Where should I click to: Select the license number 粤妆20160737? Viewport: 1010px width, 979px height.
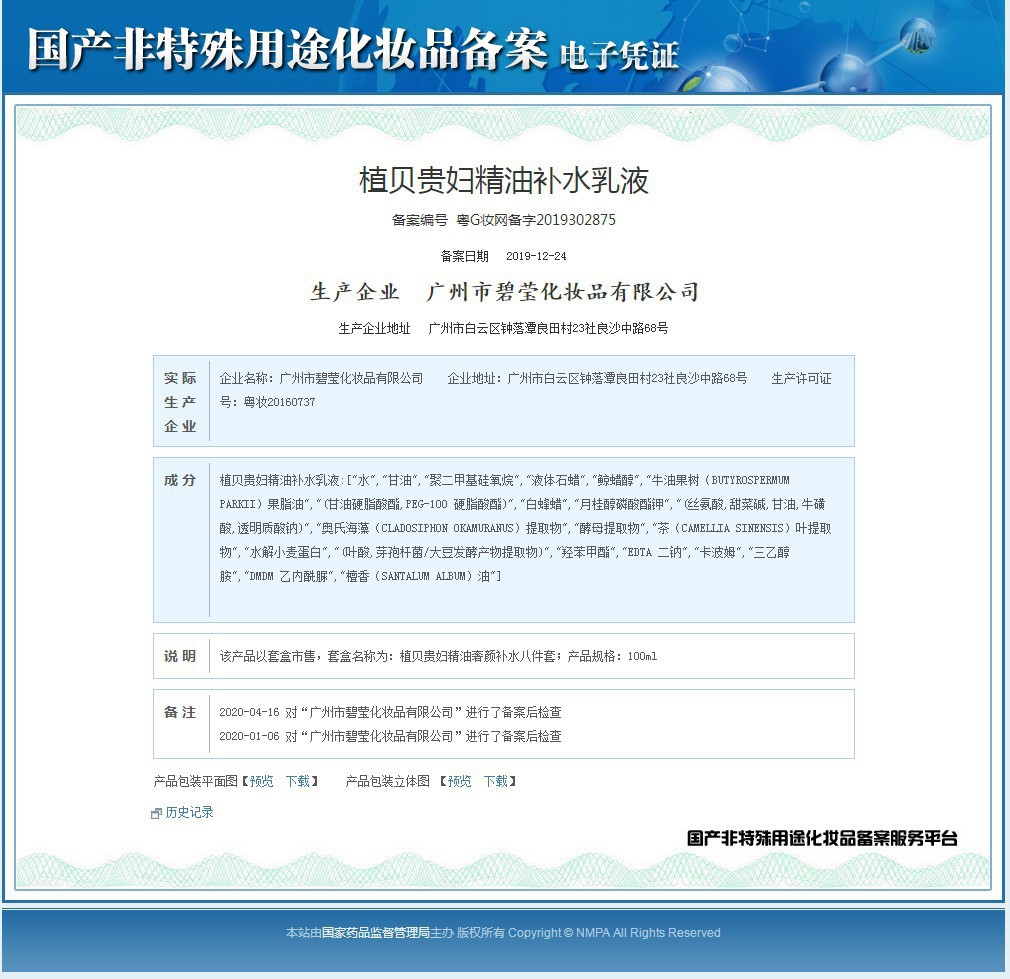click(280, 402)
